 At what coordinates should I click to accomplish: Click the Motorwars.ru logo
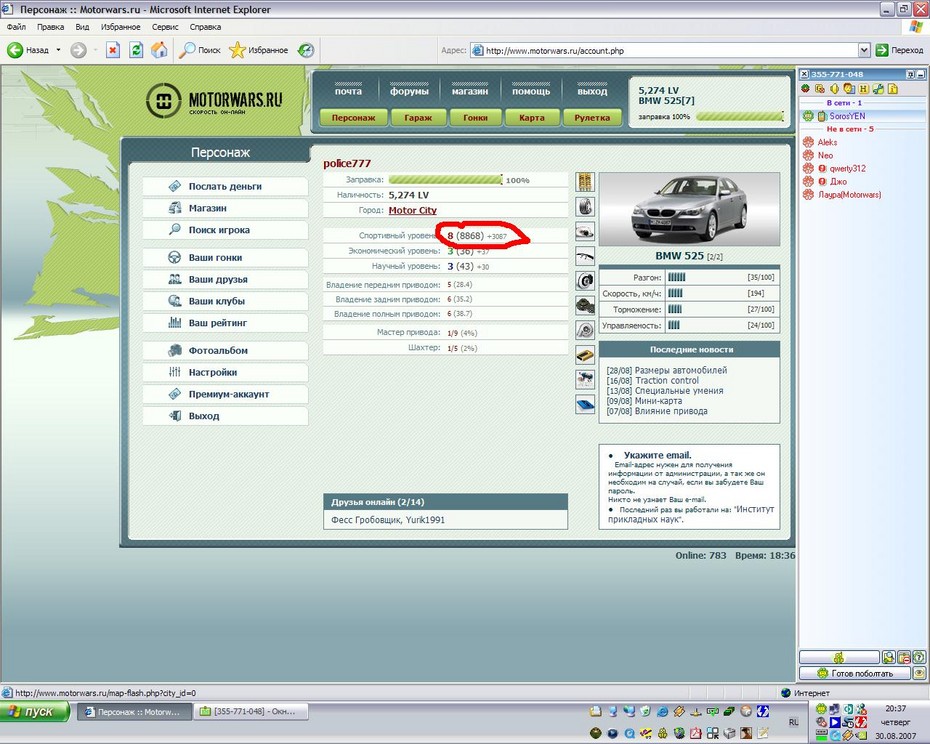214,100
